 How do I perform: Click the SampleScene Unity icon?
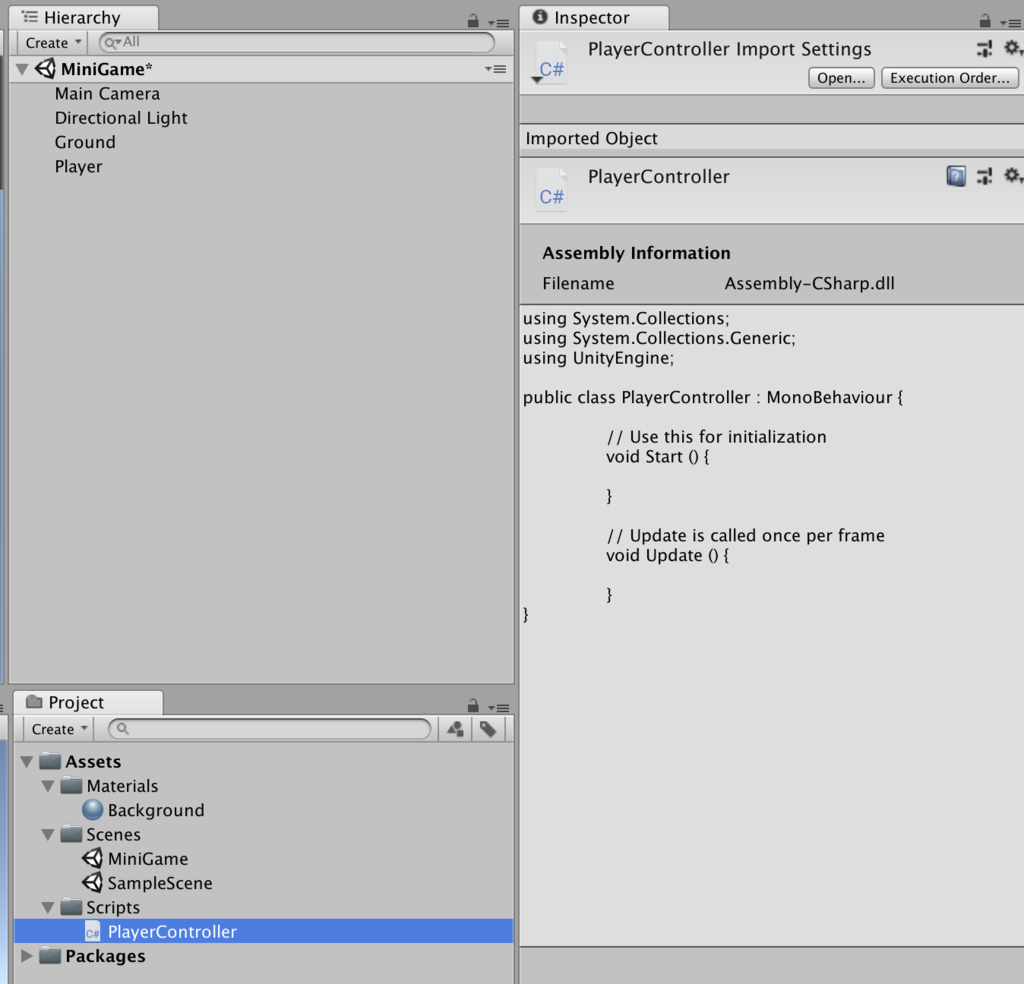point(93,882)
